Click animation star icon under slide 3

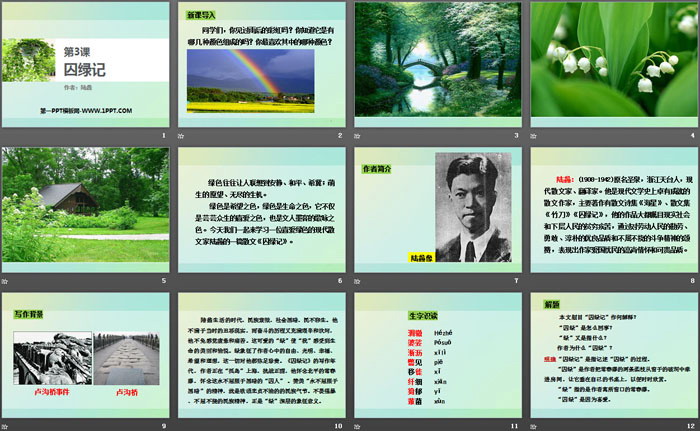(x=357, y=136)
